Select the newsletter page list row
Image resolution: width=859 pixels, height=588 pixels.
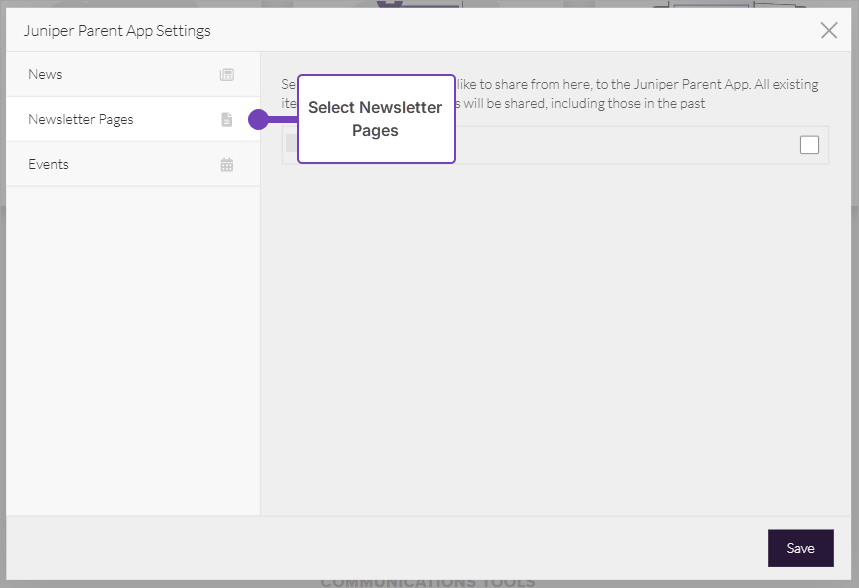(620, 146)
